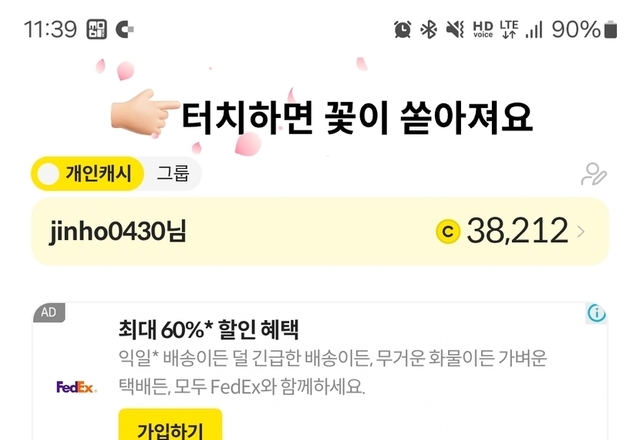Tap the battery indicator icon
Viewport: 640px width, 440px height.
611,29
